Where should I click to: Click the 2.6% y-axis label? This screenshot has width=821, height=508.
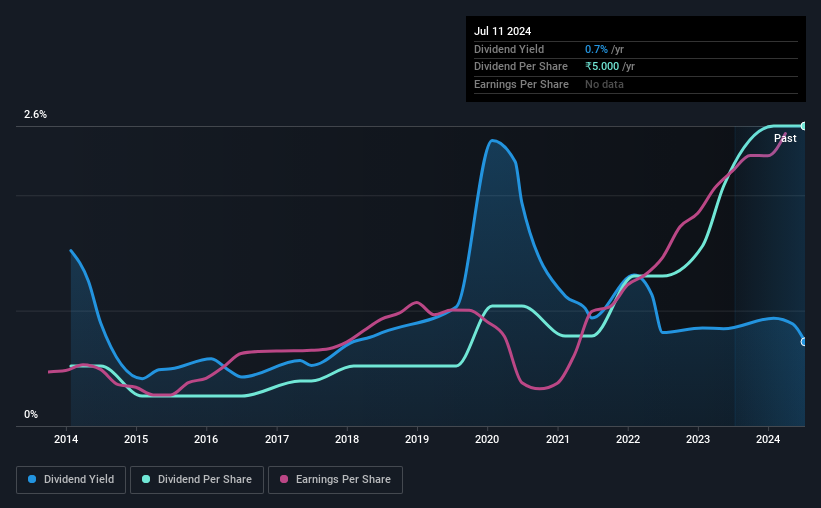click(x=36, y=114)
